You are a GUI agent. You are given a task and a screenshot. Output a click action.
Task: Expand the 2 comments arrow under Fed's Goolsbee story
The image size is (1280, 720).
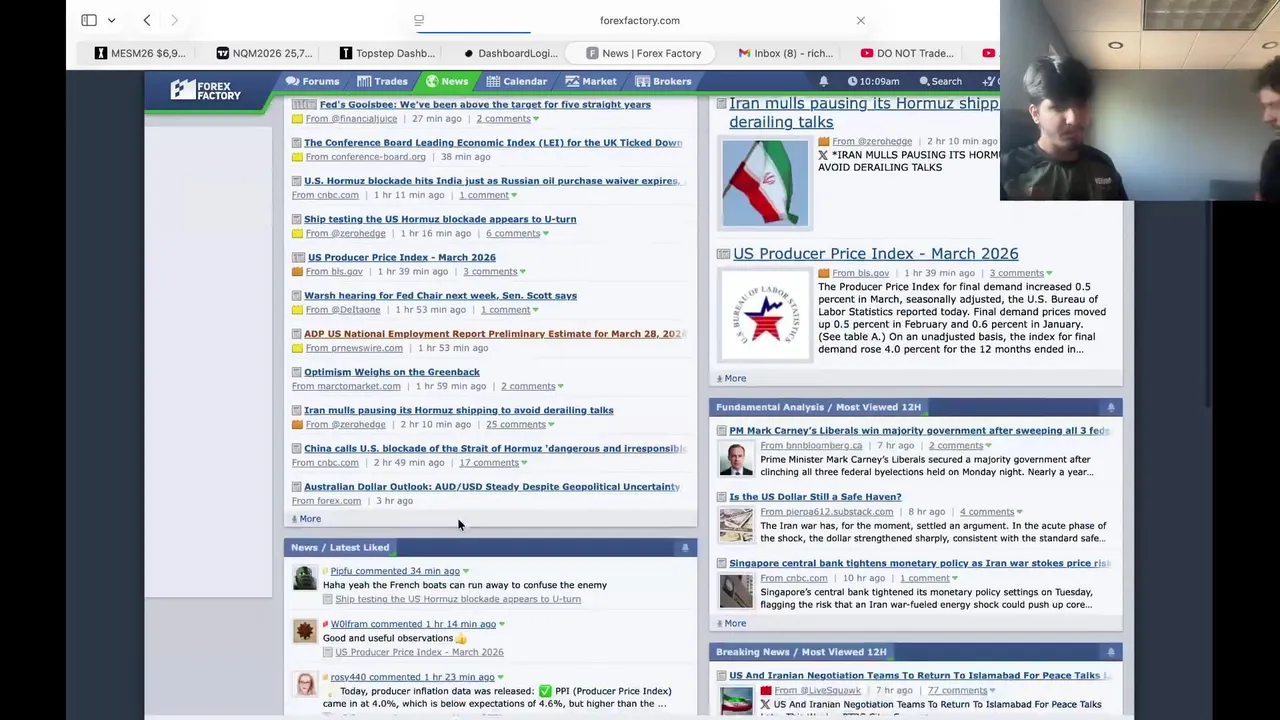[536, 119]
